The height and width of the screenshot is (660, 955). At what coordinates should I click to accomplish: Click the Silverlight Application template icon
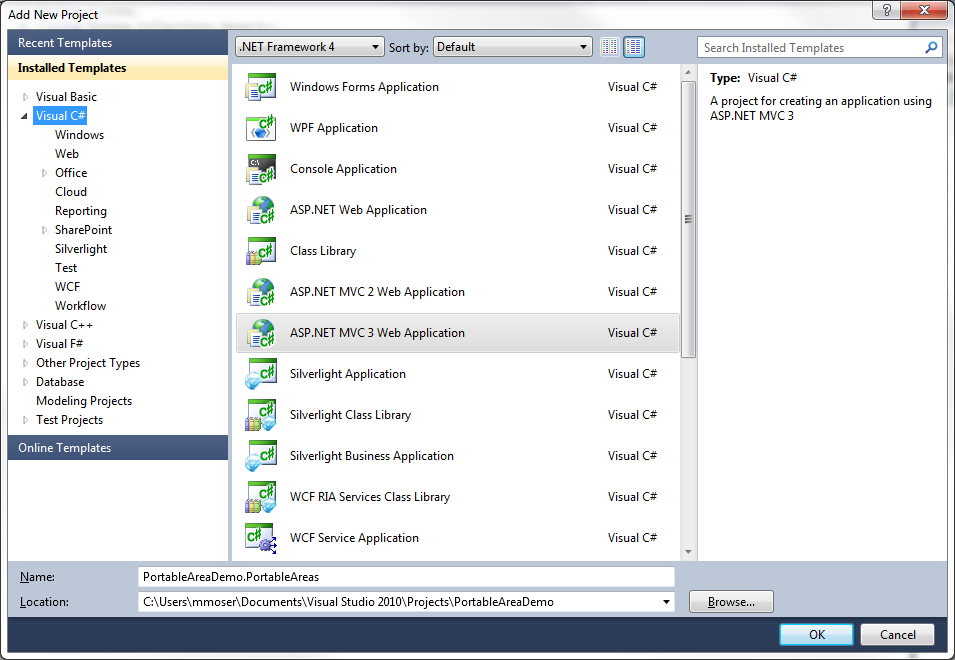point(261,374)
